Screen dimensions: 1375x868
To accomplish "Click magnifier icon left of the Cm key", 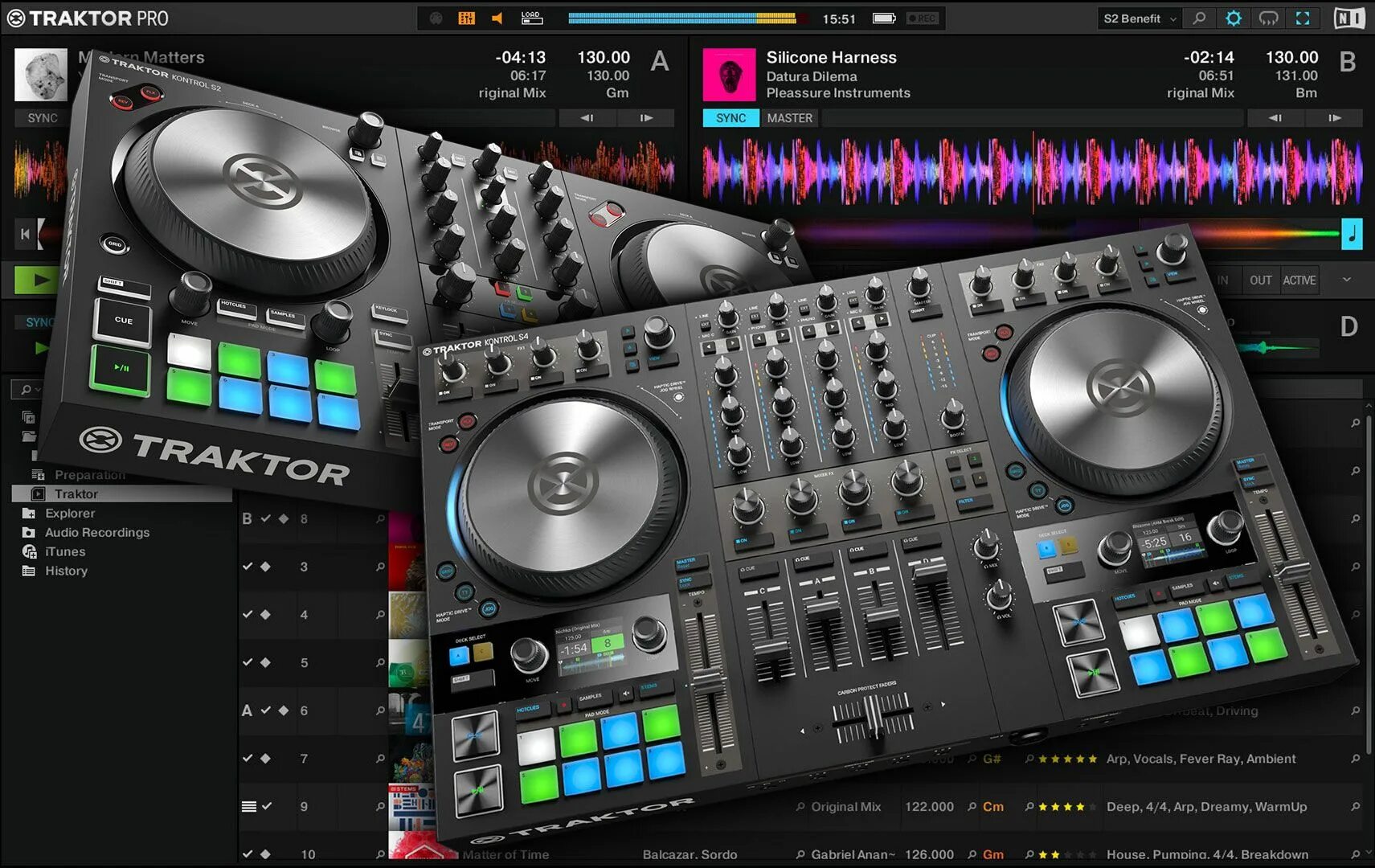I will tap(972, 806).
